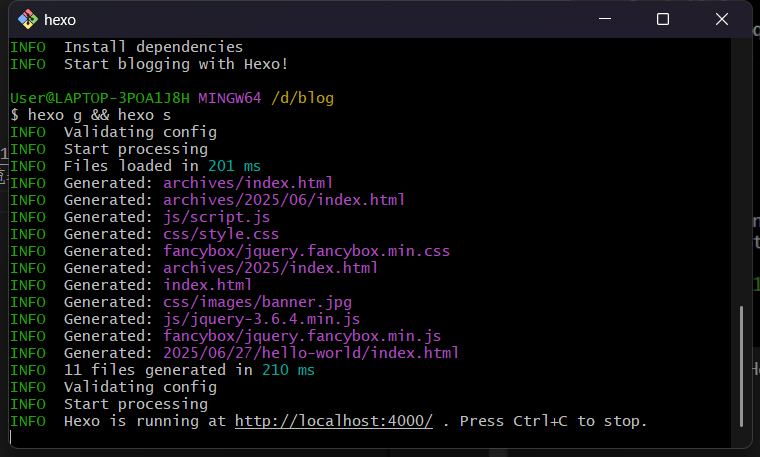
Task: Click the /d/blog path in the prompt
Action: point(302,98)
